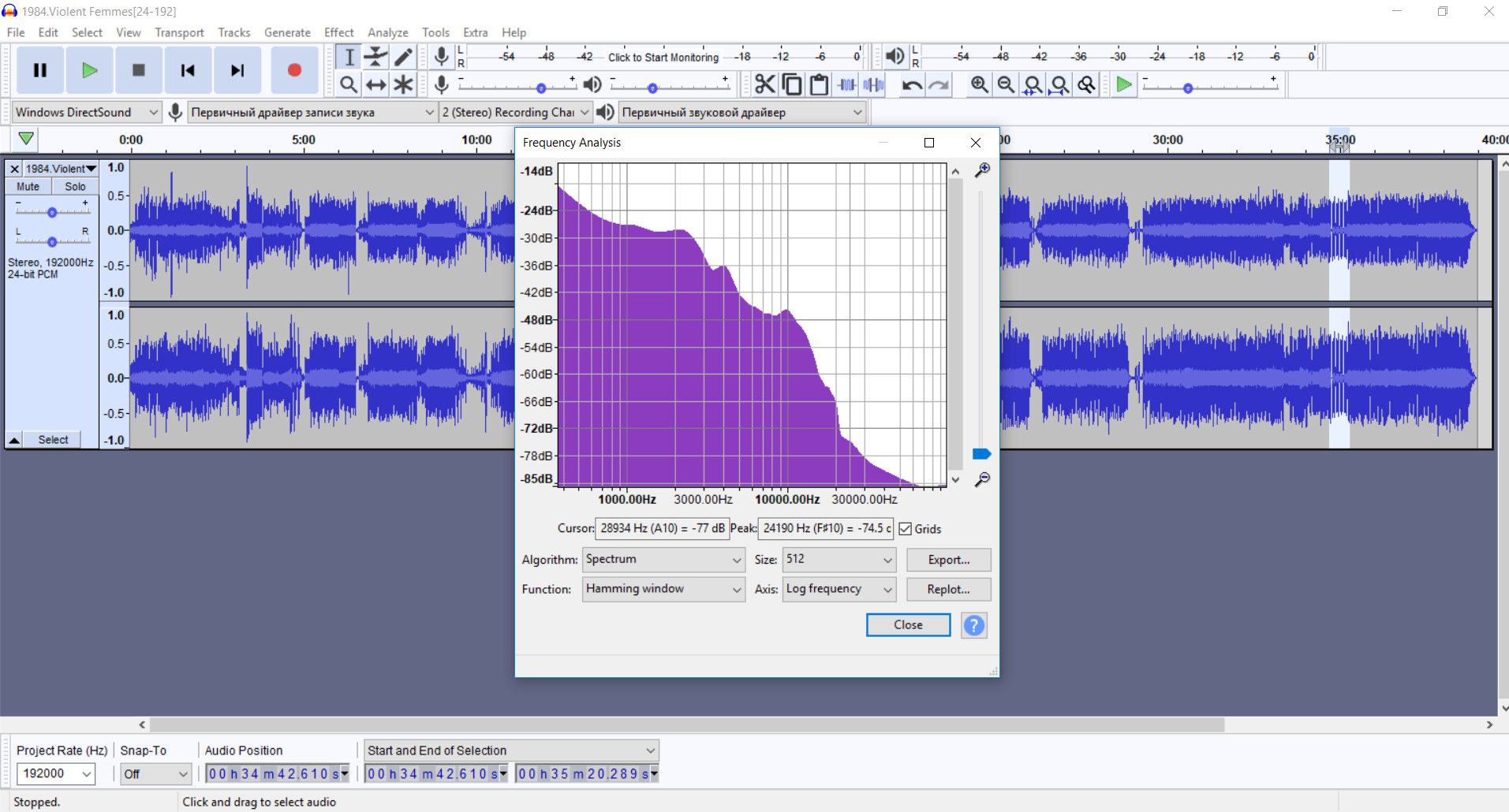This screenshot has height=812, width=1509.
Task: Open help for Frequency Analysis
Action: (x=974, y=625)
